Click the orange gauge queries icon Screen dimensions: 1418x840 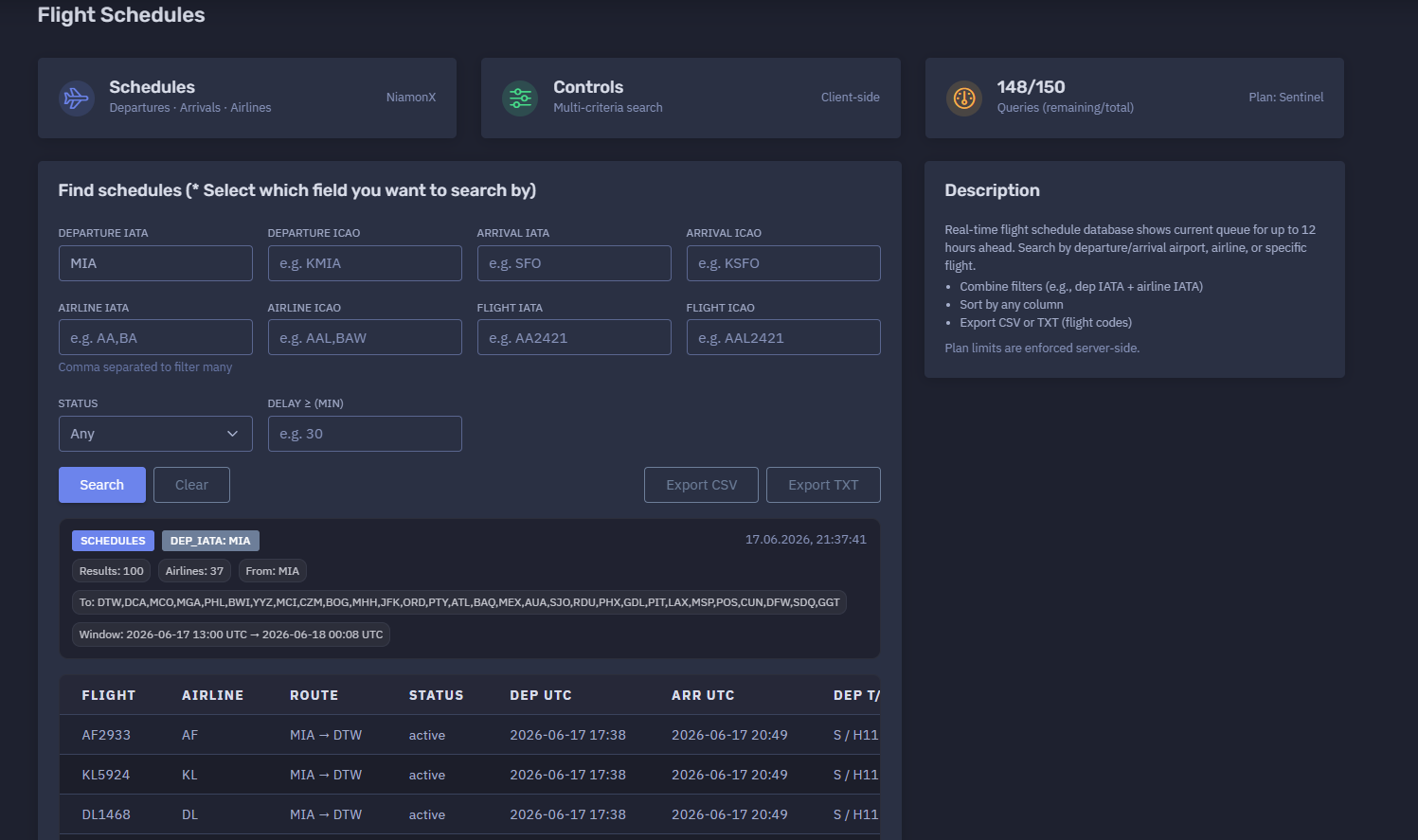point(964,98)
